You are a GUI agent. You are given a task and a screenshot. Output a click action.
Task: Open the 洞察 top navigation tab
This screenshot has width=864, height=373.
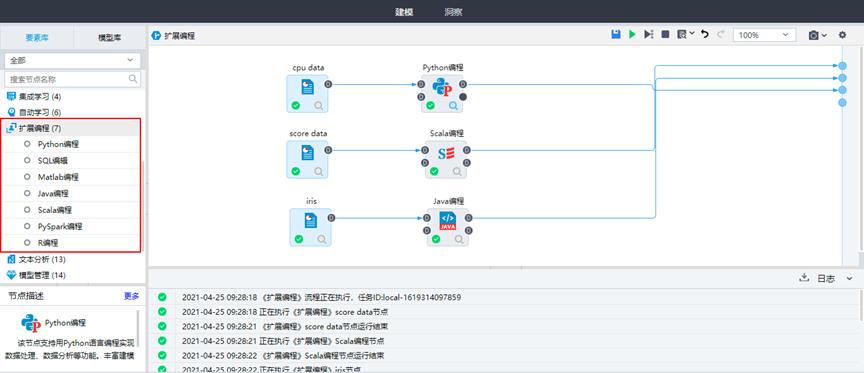click(x=453, y=12)
